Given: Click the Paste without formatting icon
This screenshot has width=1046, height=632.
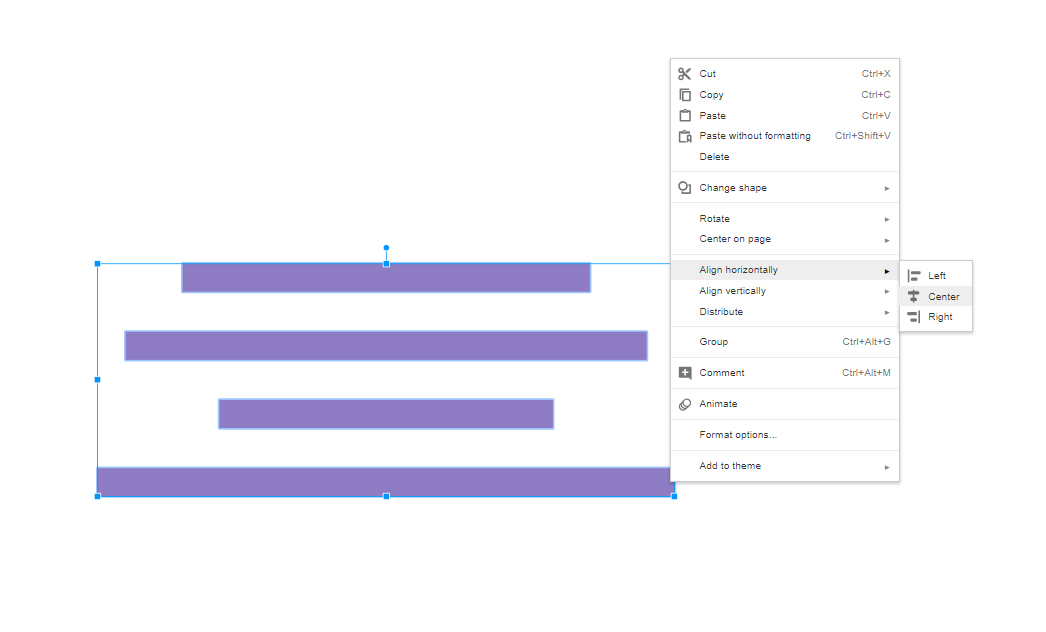Looking at the screenshot, I should (x=685, y=136).
